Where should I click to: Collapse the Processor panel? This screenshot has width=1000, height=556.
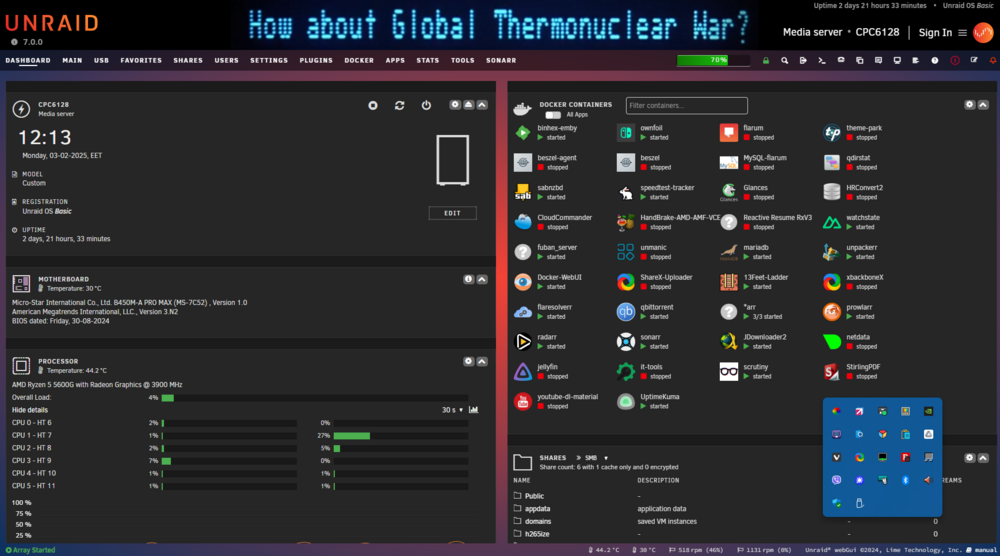click(482, 362)
